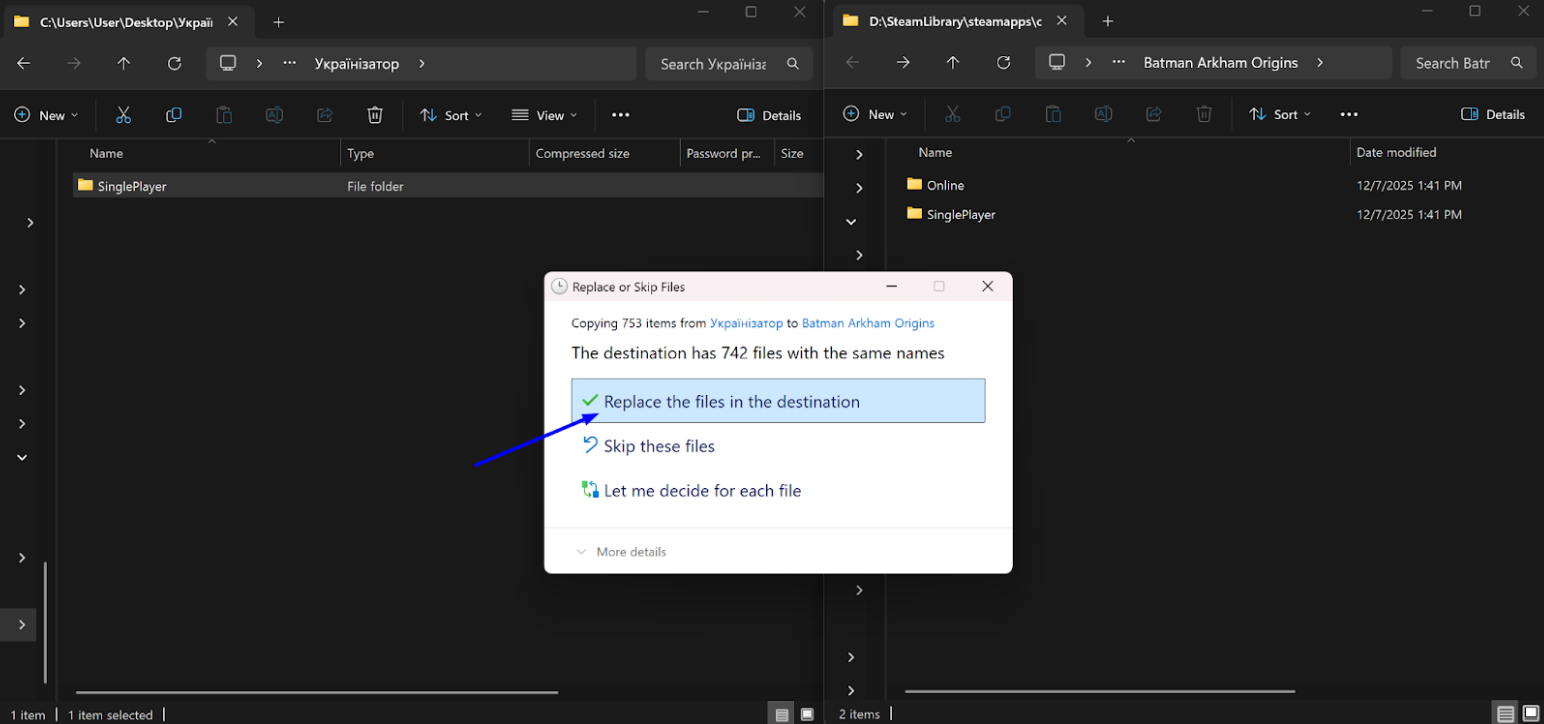Show hidden path segments in Batman address bar ellipsis
1544x724 pixels.
(1119, 62)
